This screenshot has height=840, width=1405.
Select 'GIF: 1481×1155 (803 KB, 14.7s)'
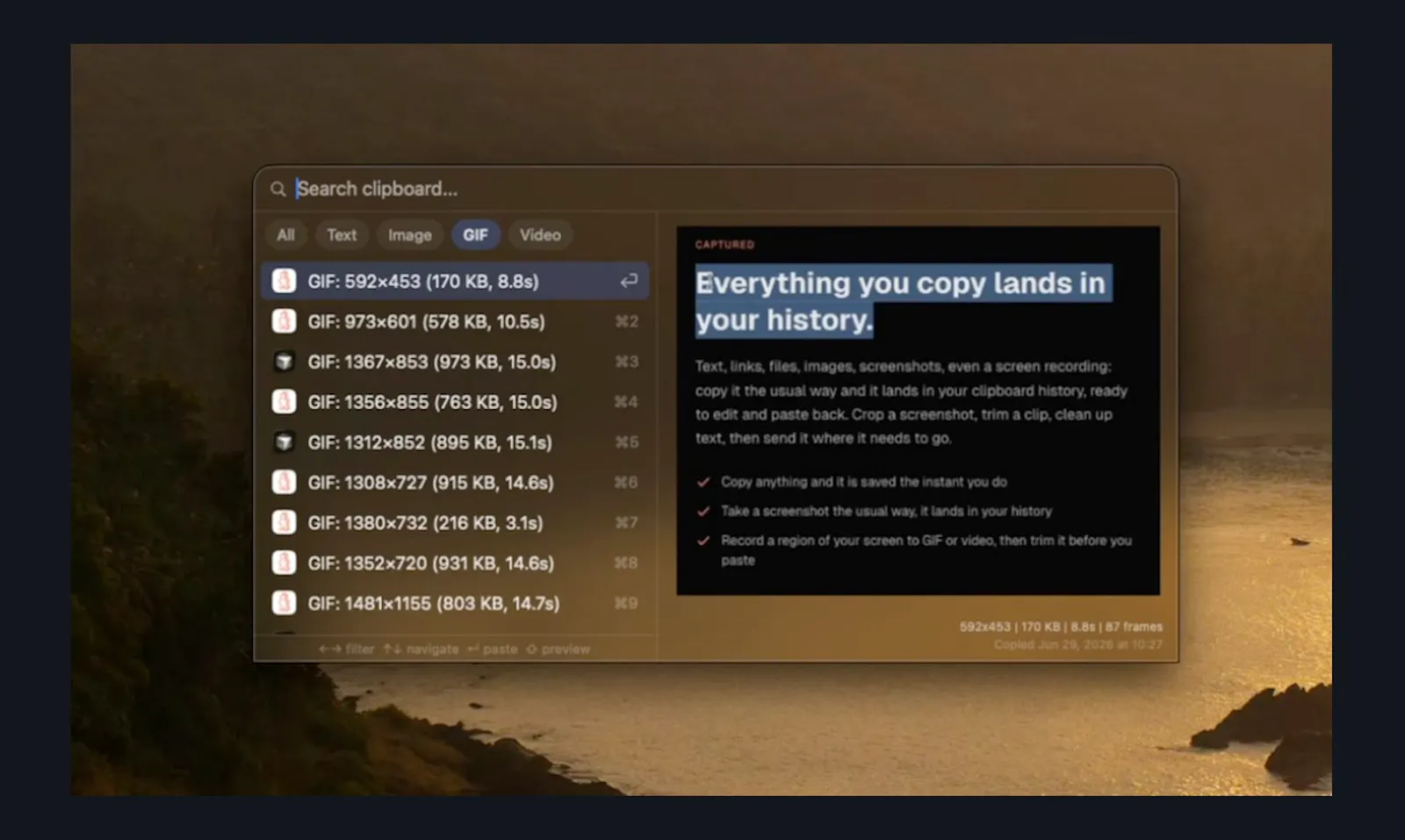coord(455,603)
